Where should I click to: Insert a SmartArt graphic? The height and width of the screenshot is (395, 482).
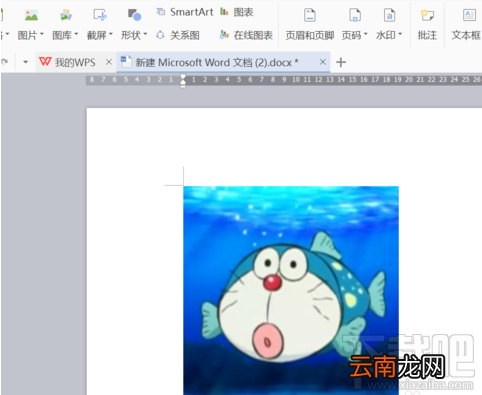click(x=185, y=12)
